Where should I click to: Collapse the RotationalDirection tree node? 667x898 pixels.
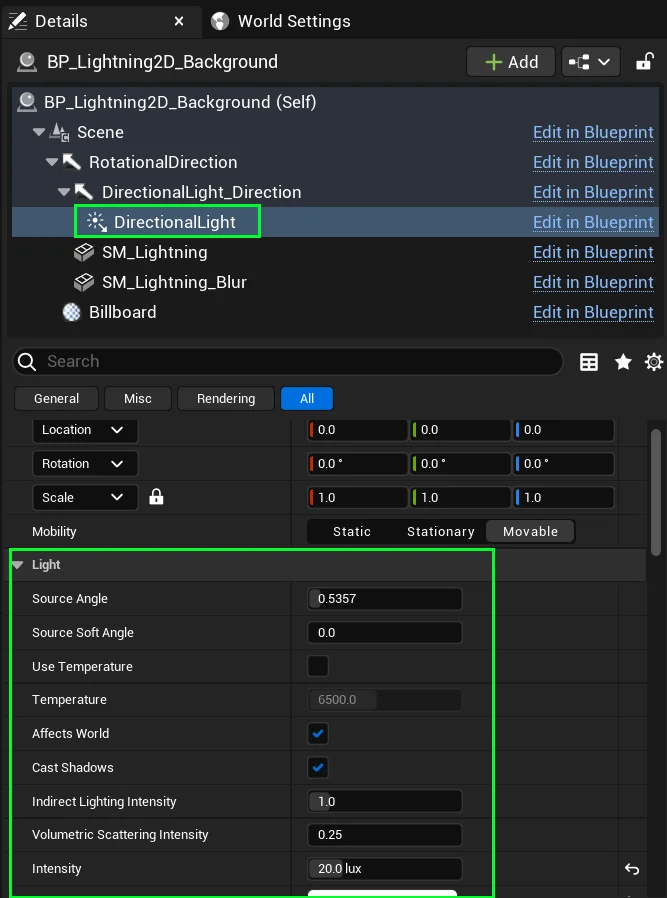52,162
